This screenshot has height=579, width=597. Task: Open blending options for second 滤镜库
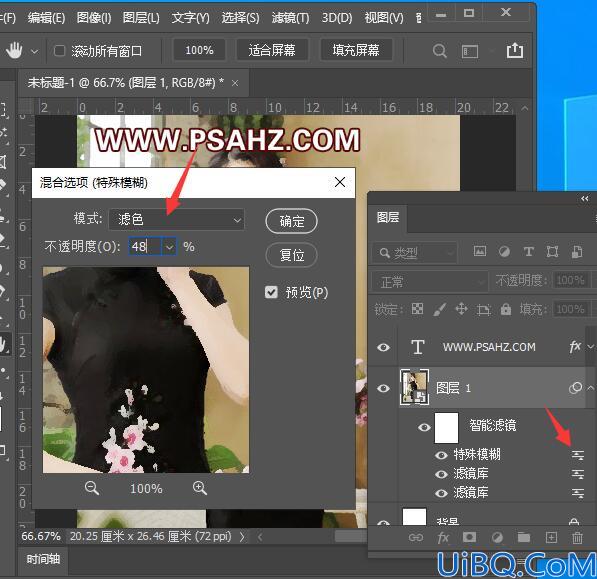577,493
